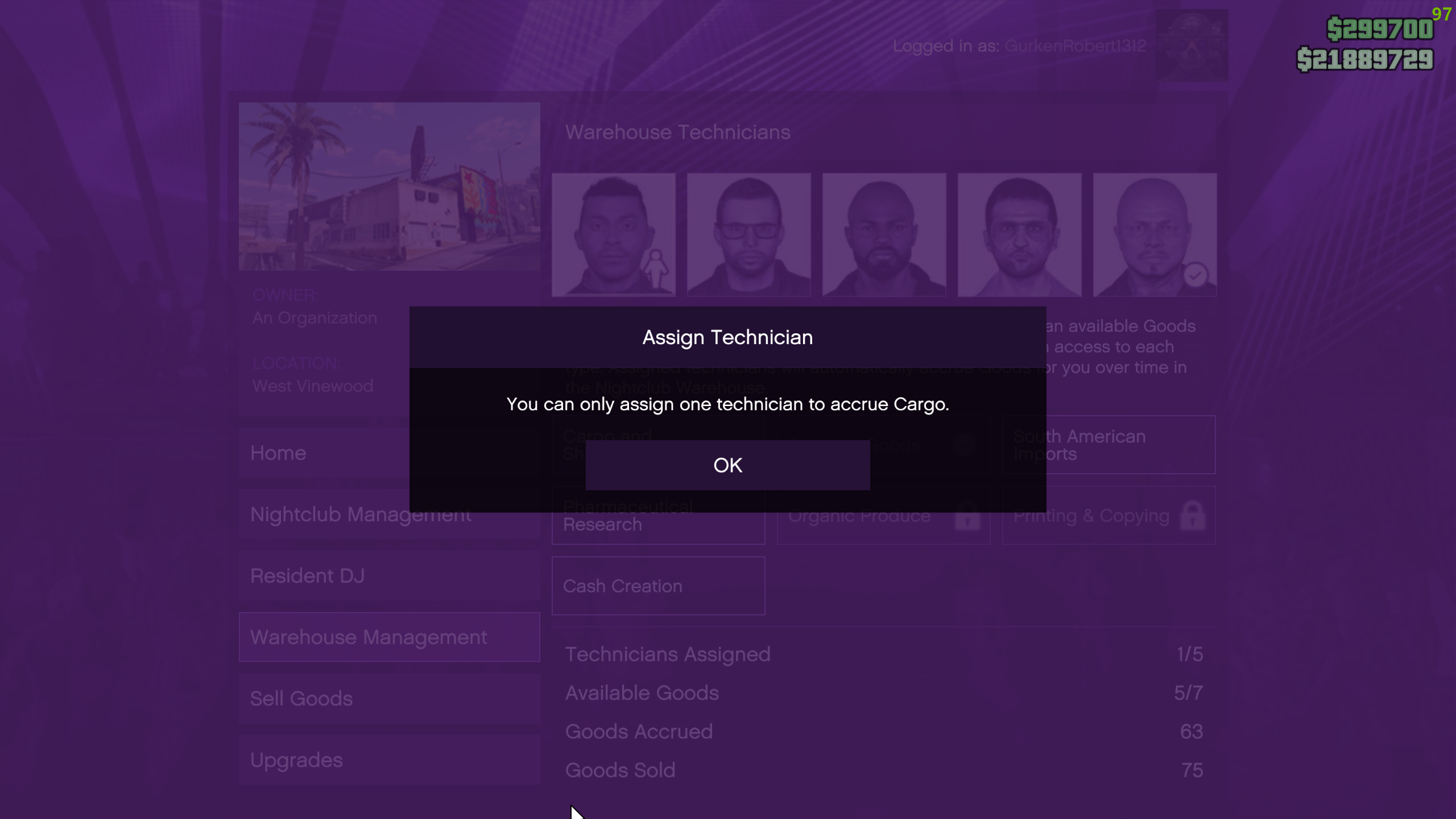Click the Goods Sold 75 value

[x=1192, y=770]
